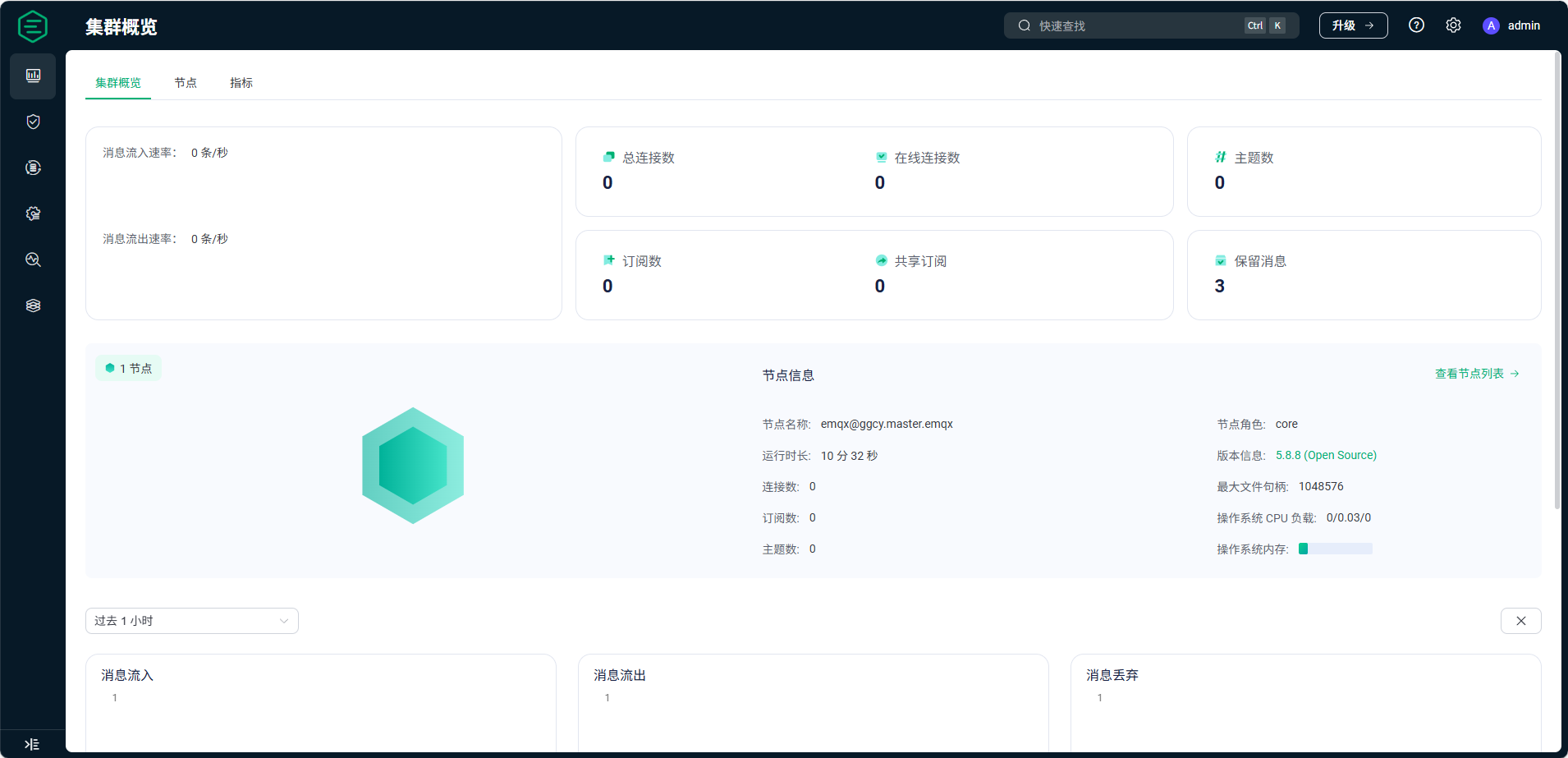Screen dimensions: 1568x758
Task: Open the system layers sidebar icon
Action: (x=33, y=305)
